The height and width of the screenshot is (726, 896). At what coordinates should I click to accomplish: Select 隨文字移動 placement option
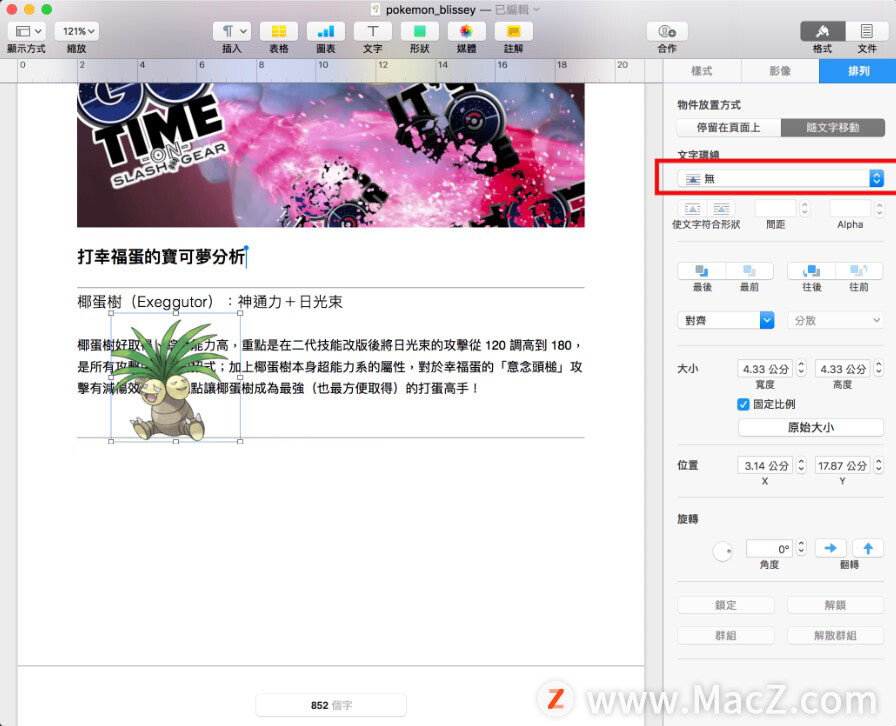[833, 127]
